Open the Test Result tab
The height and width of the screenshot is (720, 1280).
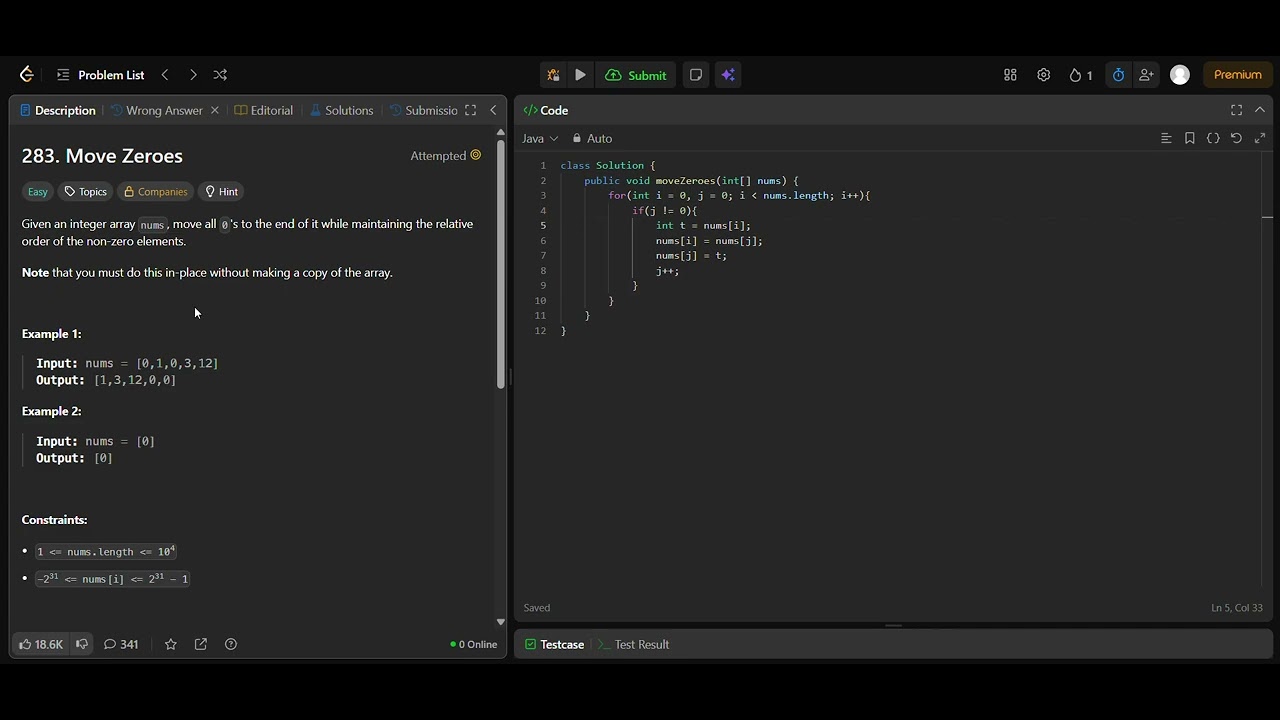[x=633, y=645]
